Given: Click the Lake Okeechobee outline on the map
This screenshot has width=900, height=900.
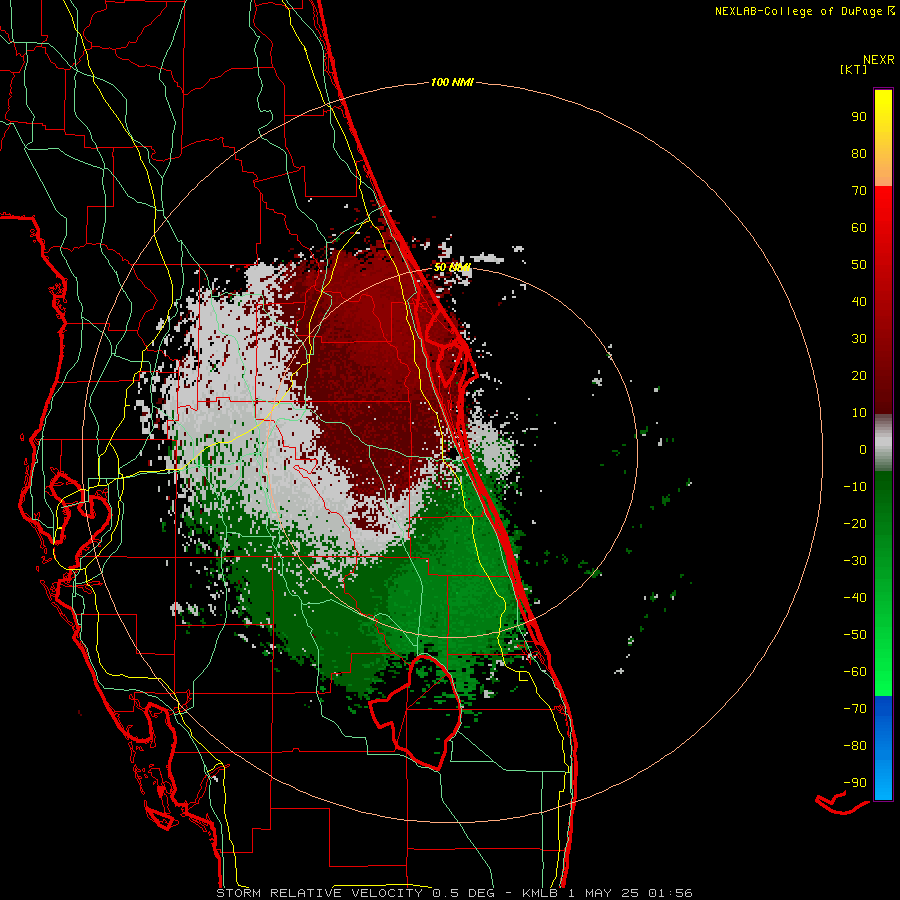Looking at the screenshot, I should (415, 712).
